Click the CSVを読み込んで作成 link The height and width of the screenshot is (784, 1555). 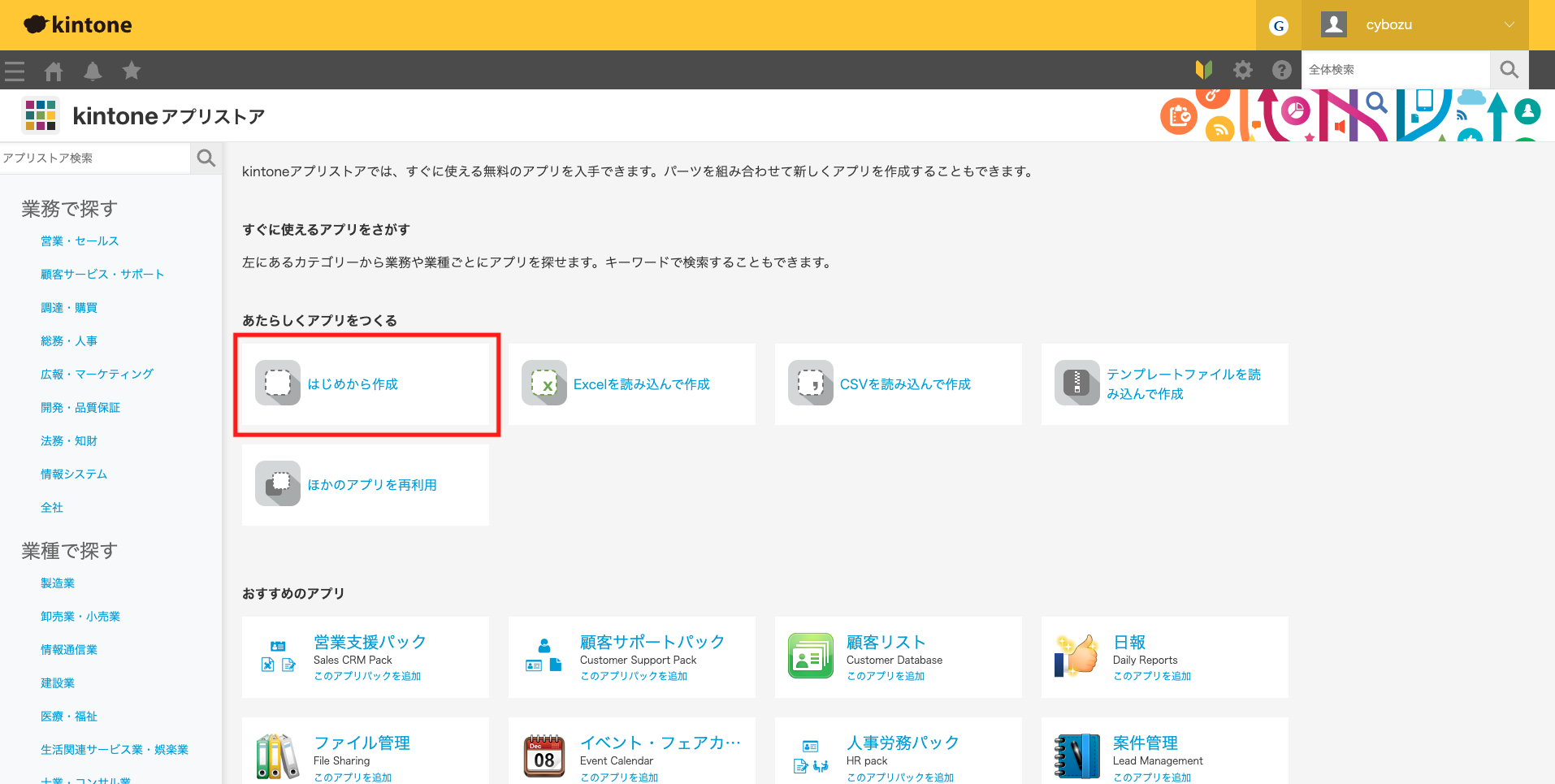tap(905, 384)
